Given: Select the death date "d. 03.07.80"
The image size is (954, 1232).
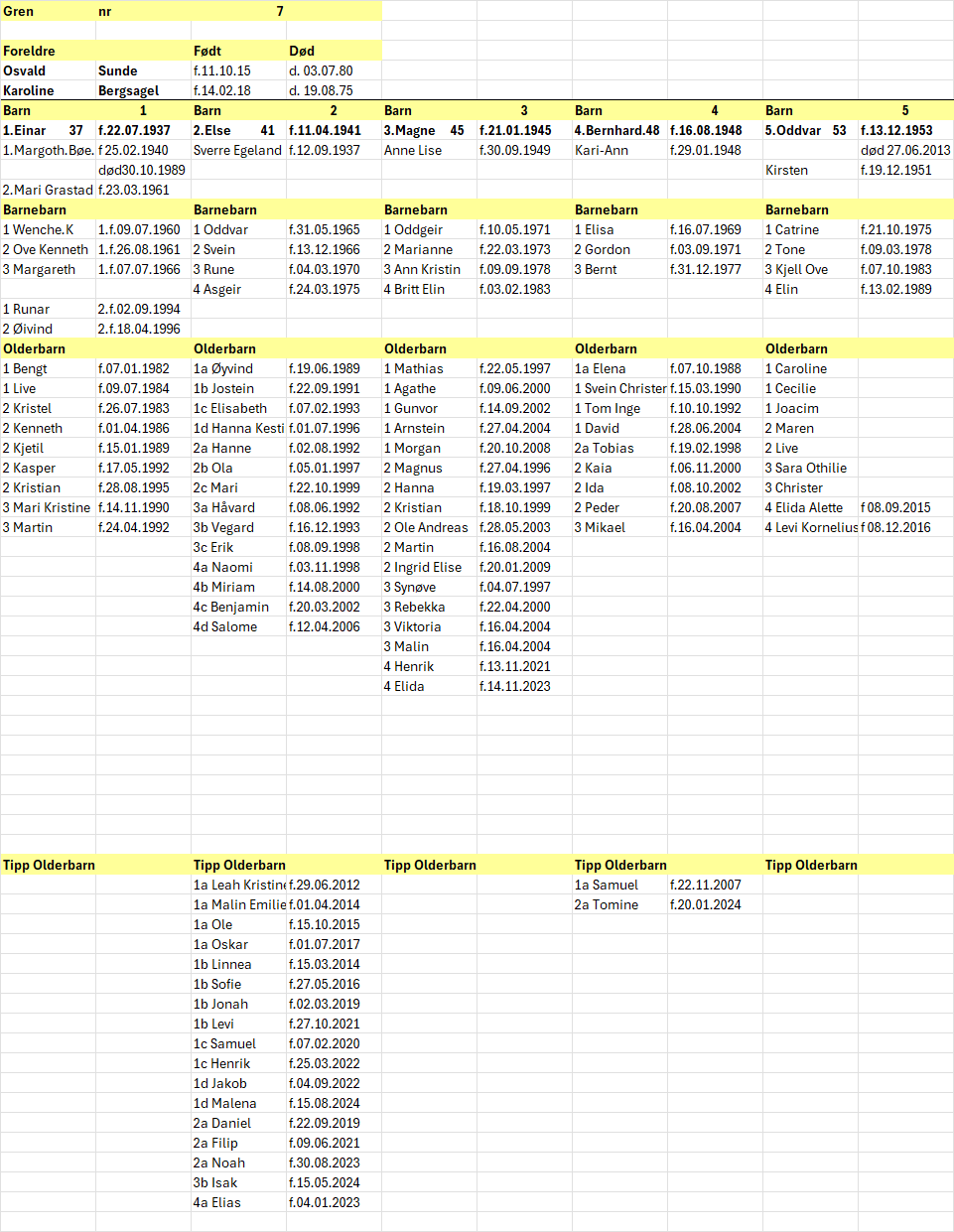Looking at the screenshot, I should point(334,70).
